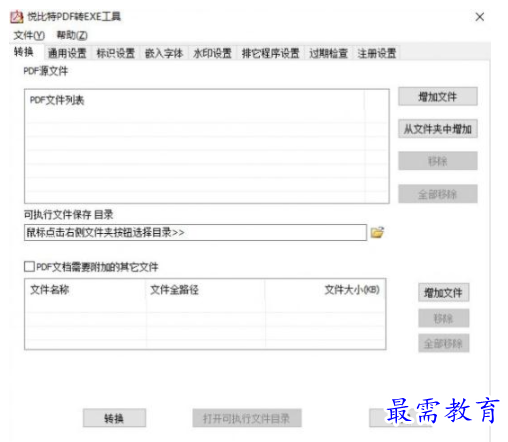Switch to the 标识设置 tab
This screenshot has height=442, width=508.
point(116,53)
